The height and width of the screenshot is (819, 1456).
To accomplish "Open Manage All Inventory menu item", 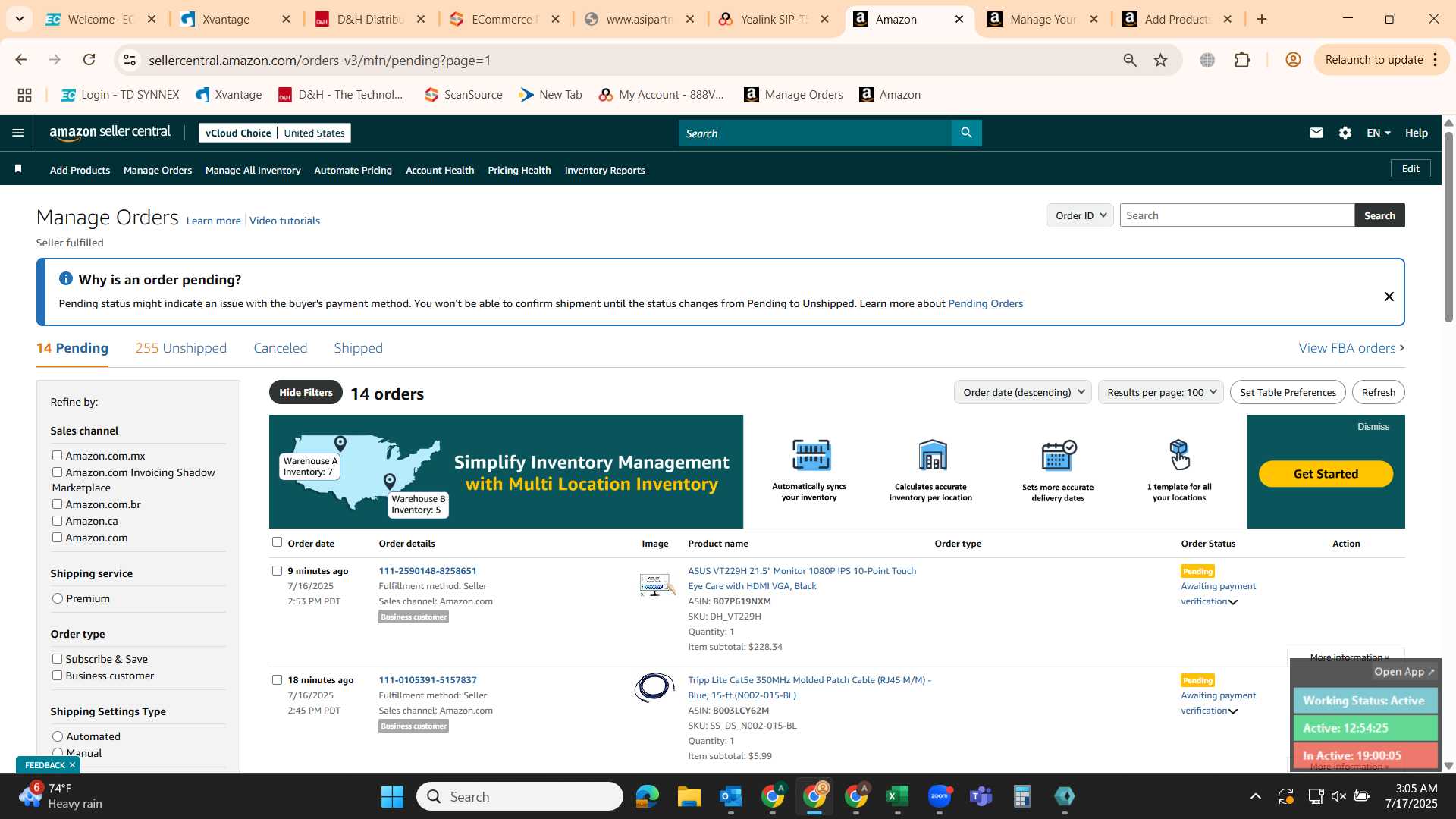I will tap(253, 171).
